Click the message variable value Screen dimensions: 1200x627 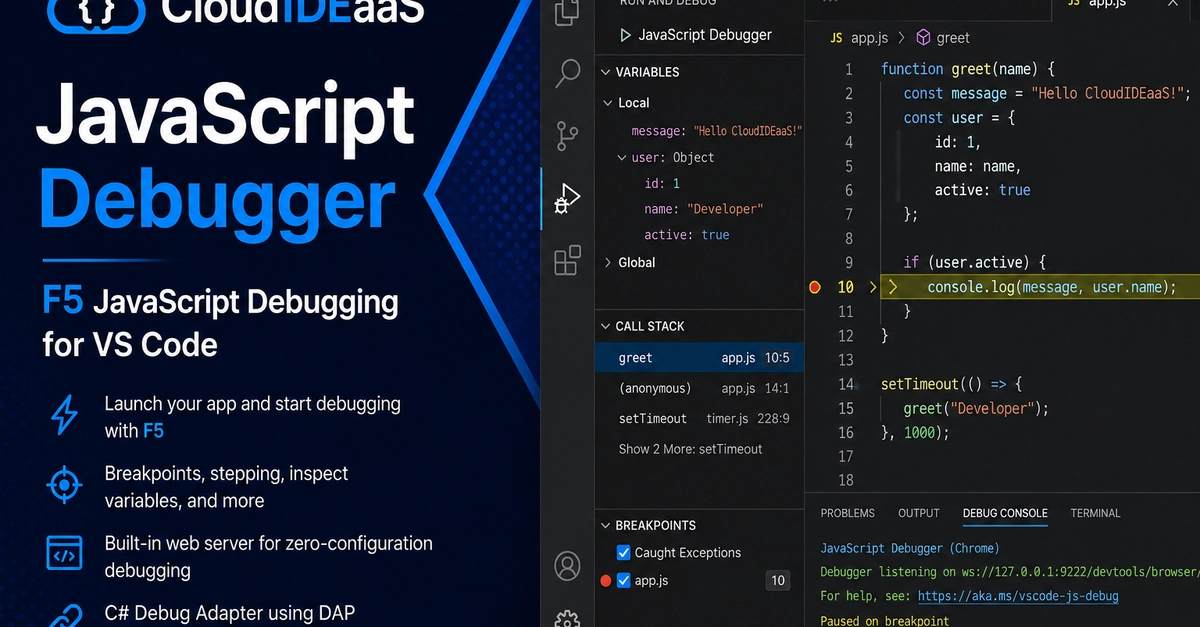[x=748, y=131]
